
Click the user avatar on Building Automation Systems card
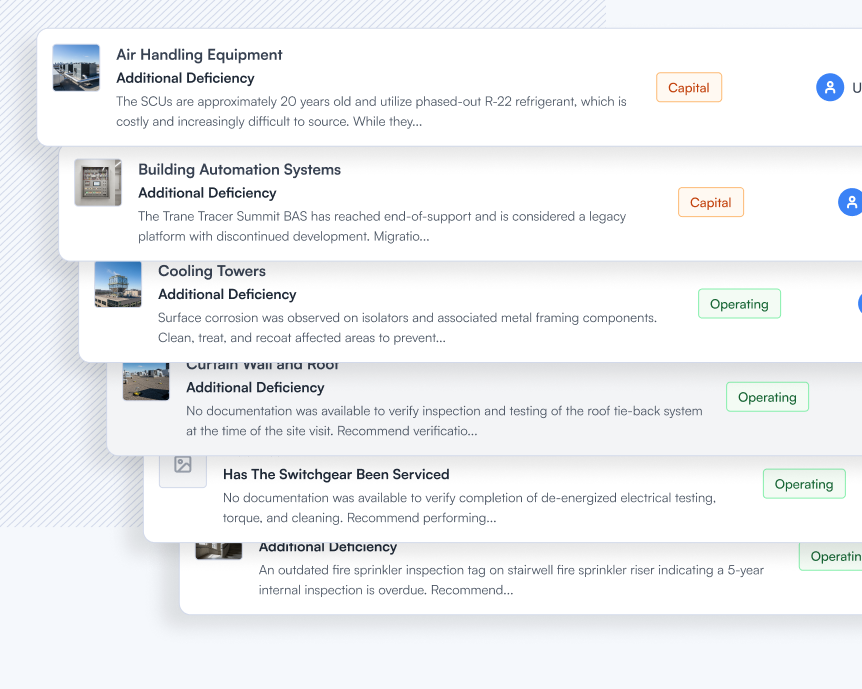pos(850,202)
